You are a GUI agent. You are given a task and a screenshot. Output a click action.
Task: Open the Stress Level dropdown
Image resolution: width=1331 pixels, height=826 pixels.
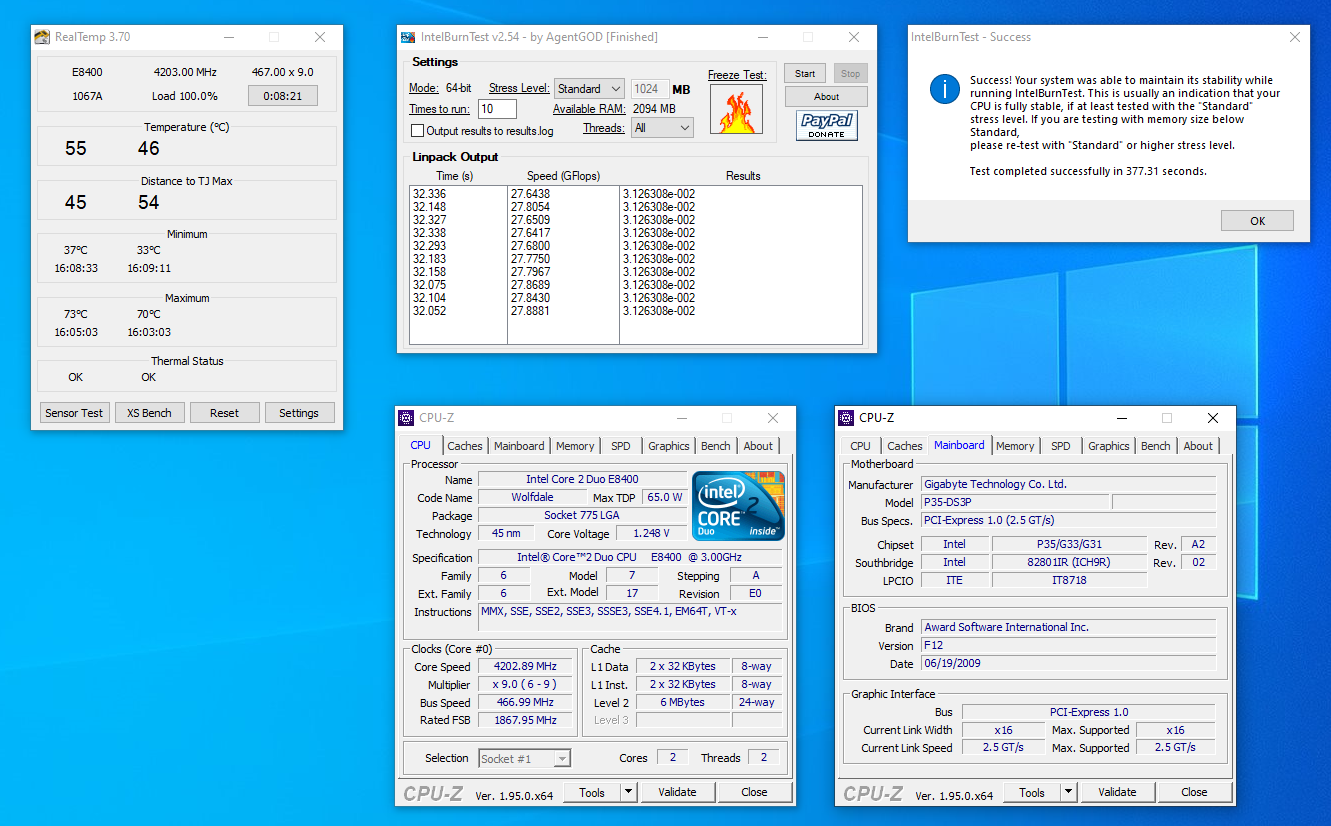[x=590, y=89]
